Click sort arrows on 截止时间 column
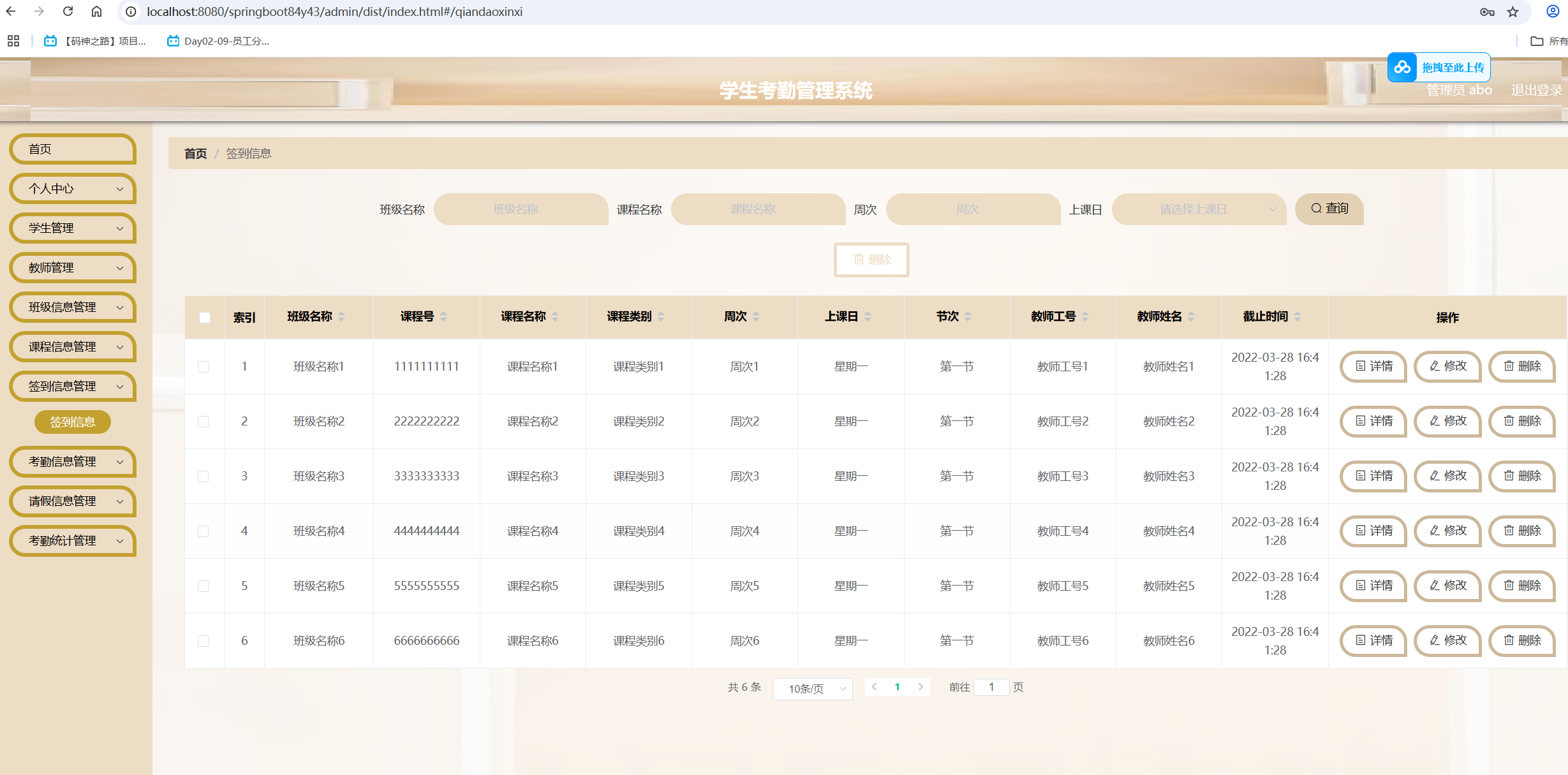Viewport: 1568px width, 775px height. pos(1298,316)
